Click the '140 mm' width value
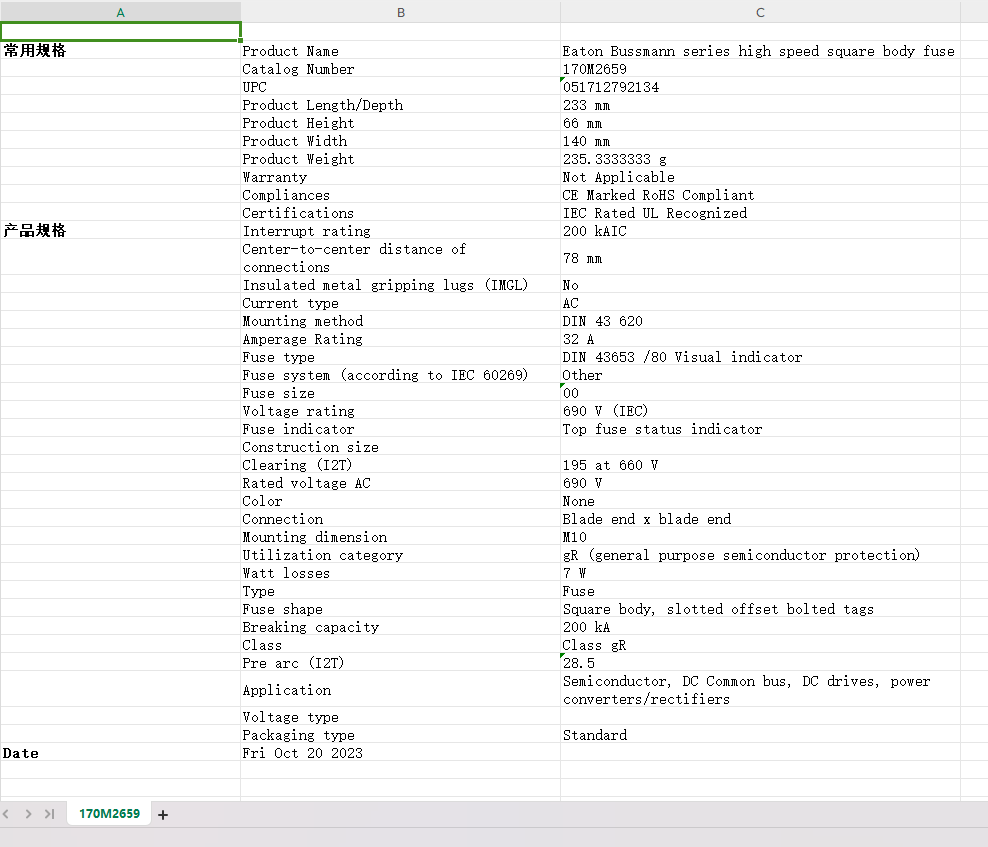Viewport: 988px width, 847px height. pyautogui.click(x=760, y=141)
